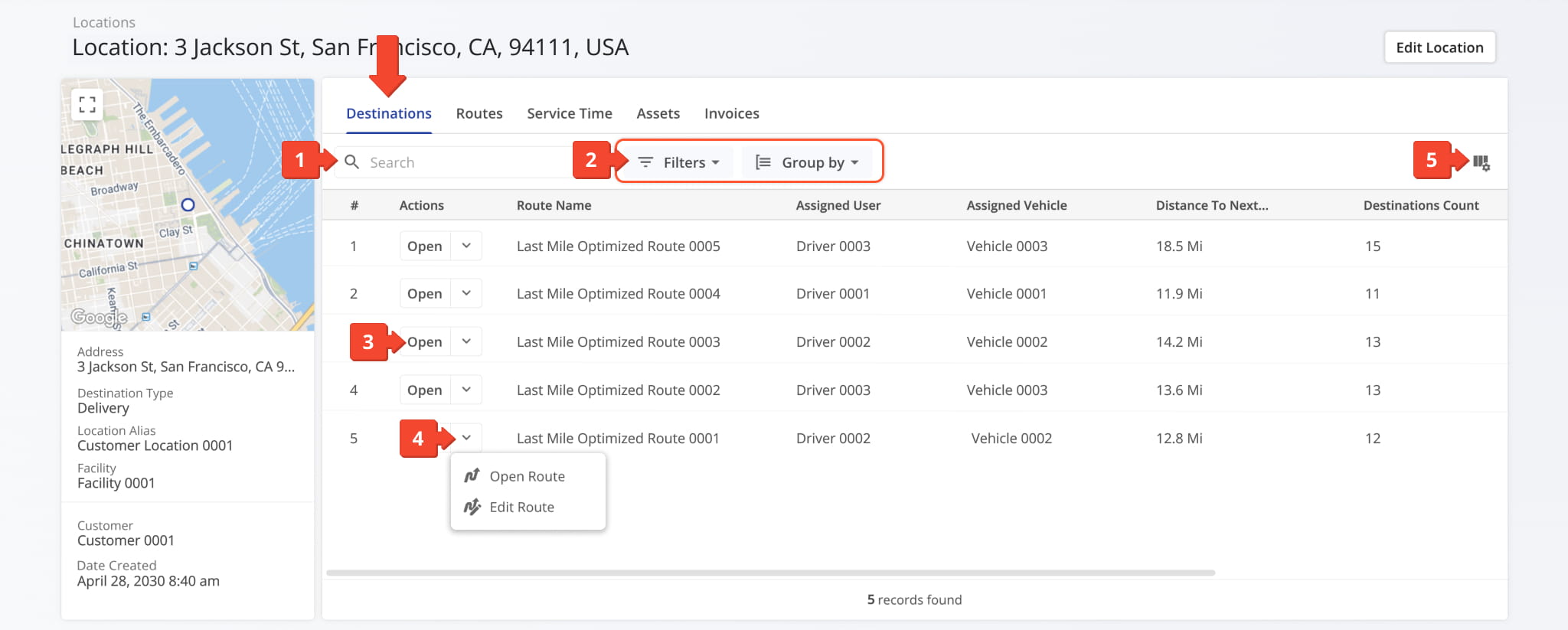This screenshot has width=1568, height=630.
Task: Open the Filters dropdown
Action: [678, 162]
